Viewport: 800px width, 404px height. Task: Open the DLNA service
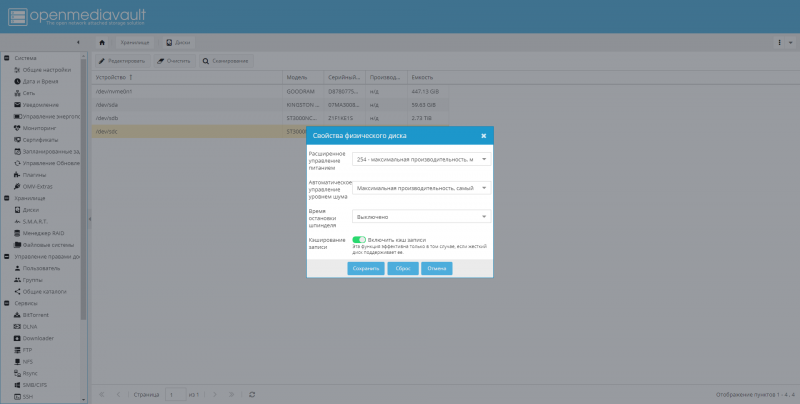click(x=26, y=327)
